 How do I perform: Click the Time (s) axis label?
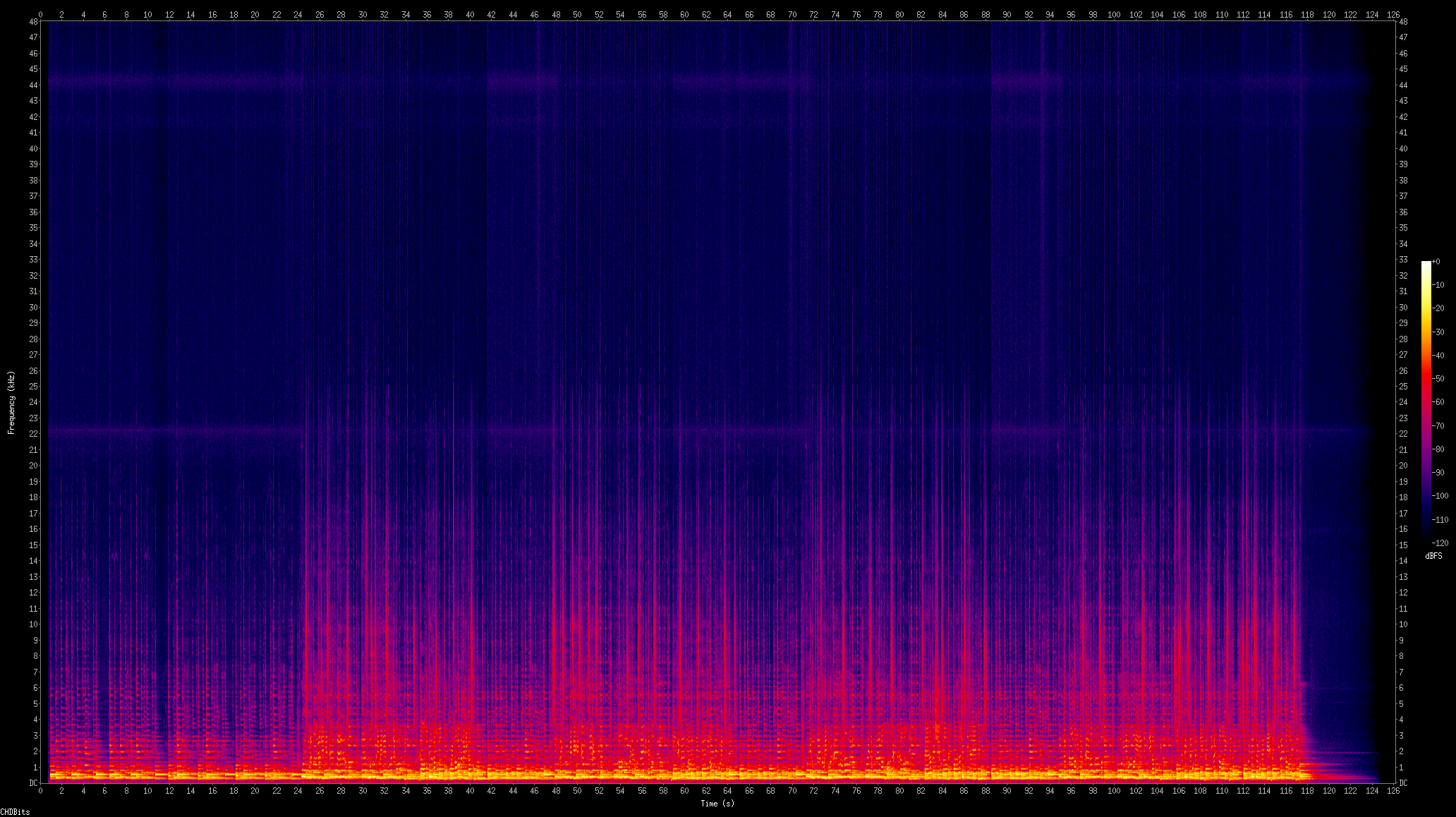tap(717, 803)
